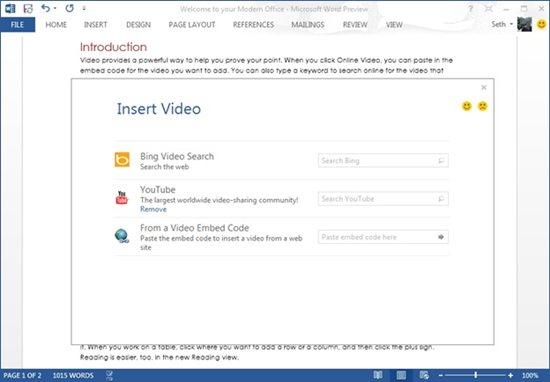Click the proofing errors status bar icon

coord(109,376)
